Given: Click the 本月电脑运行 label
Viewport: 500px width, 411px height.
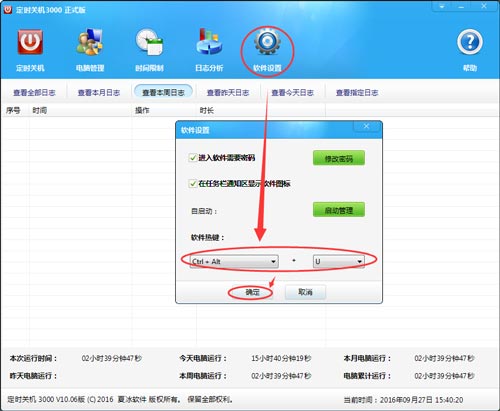Looking at the screenshot, I should pos(367,358).
